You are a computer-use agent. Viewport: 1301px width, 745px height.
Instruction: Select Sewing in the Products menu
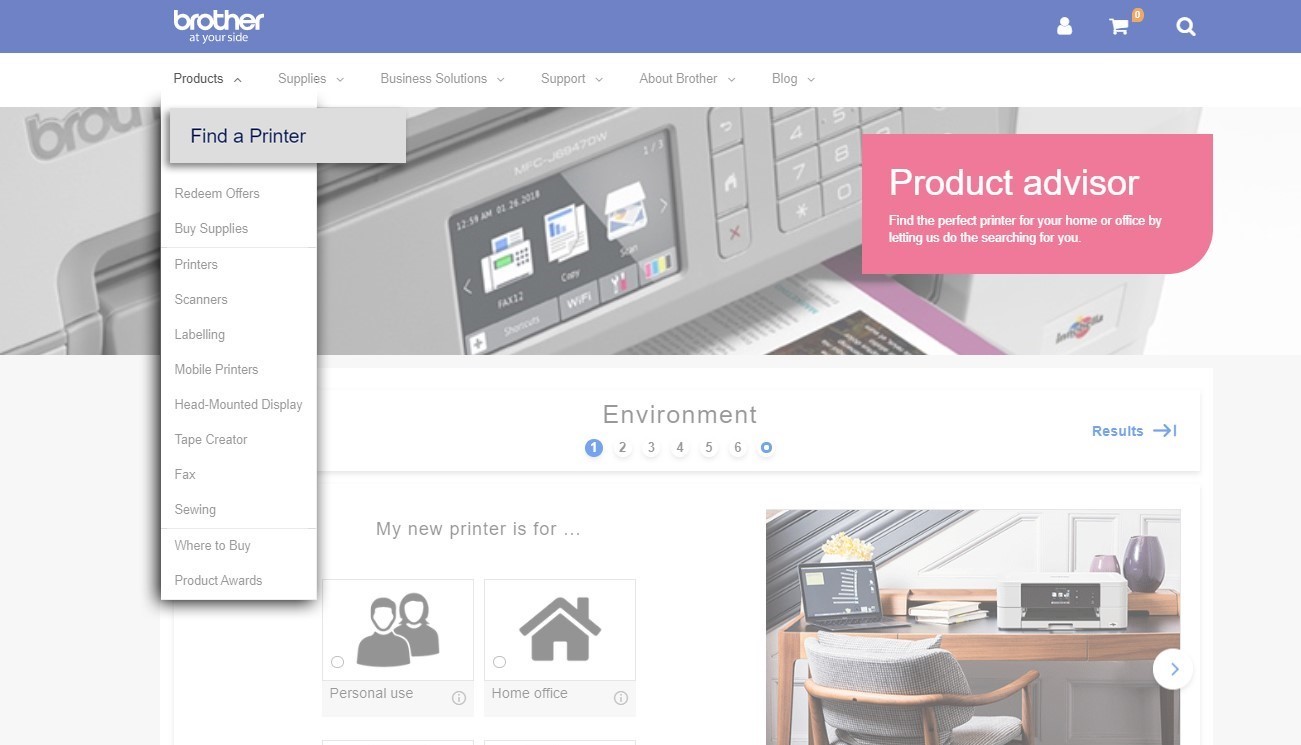point(195,509)
